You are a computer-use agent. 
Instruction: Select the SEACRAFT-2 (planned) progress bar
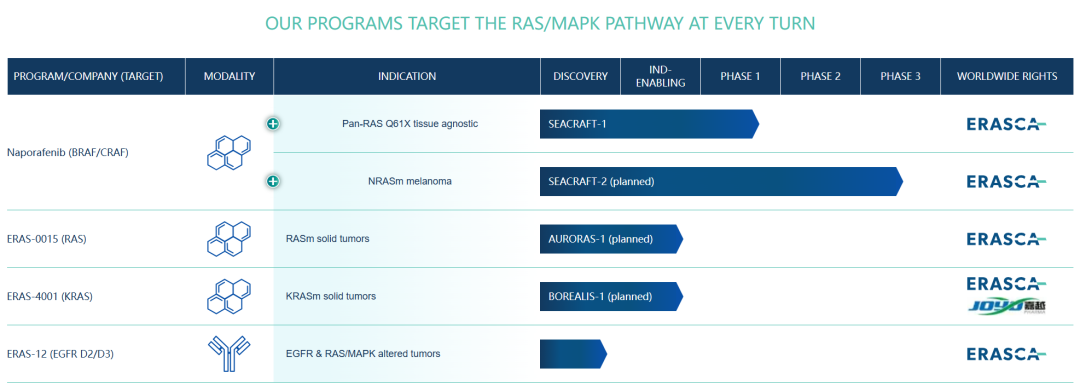coord(721,181)
